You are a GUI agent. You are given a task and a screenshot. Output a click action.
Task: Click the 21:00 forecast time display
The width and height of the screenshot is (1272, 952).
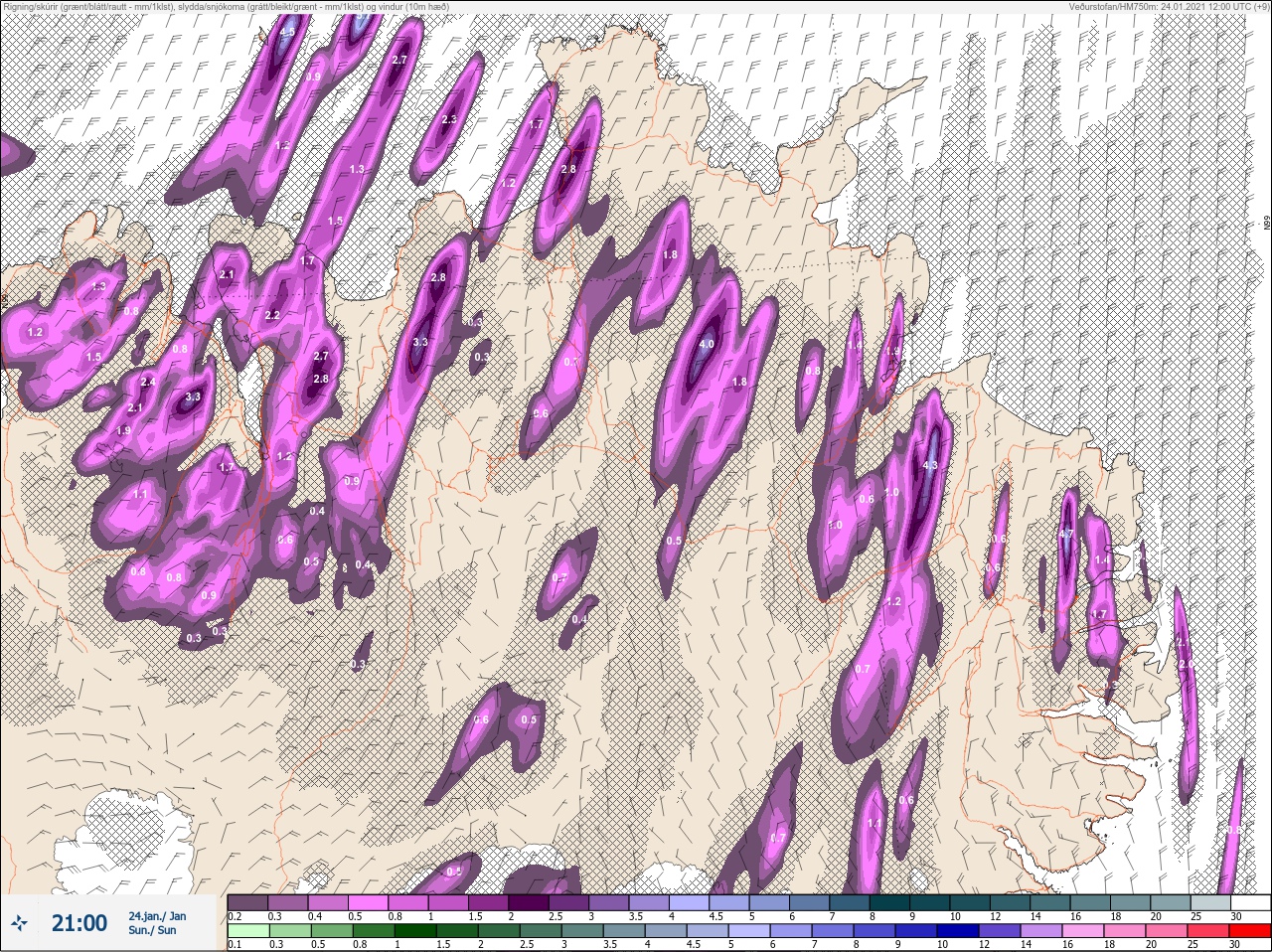coord(79,923)
